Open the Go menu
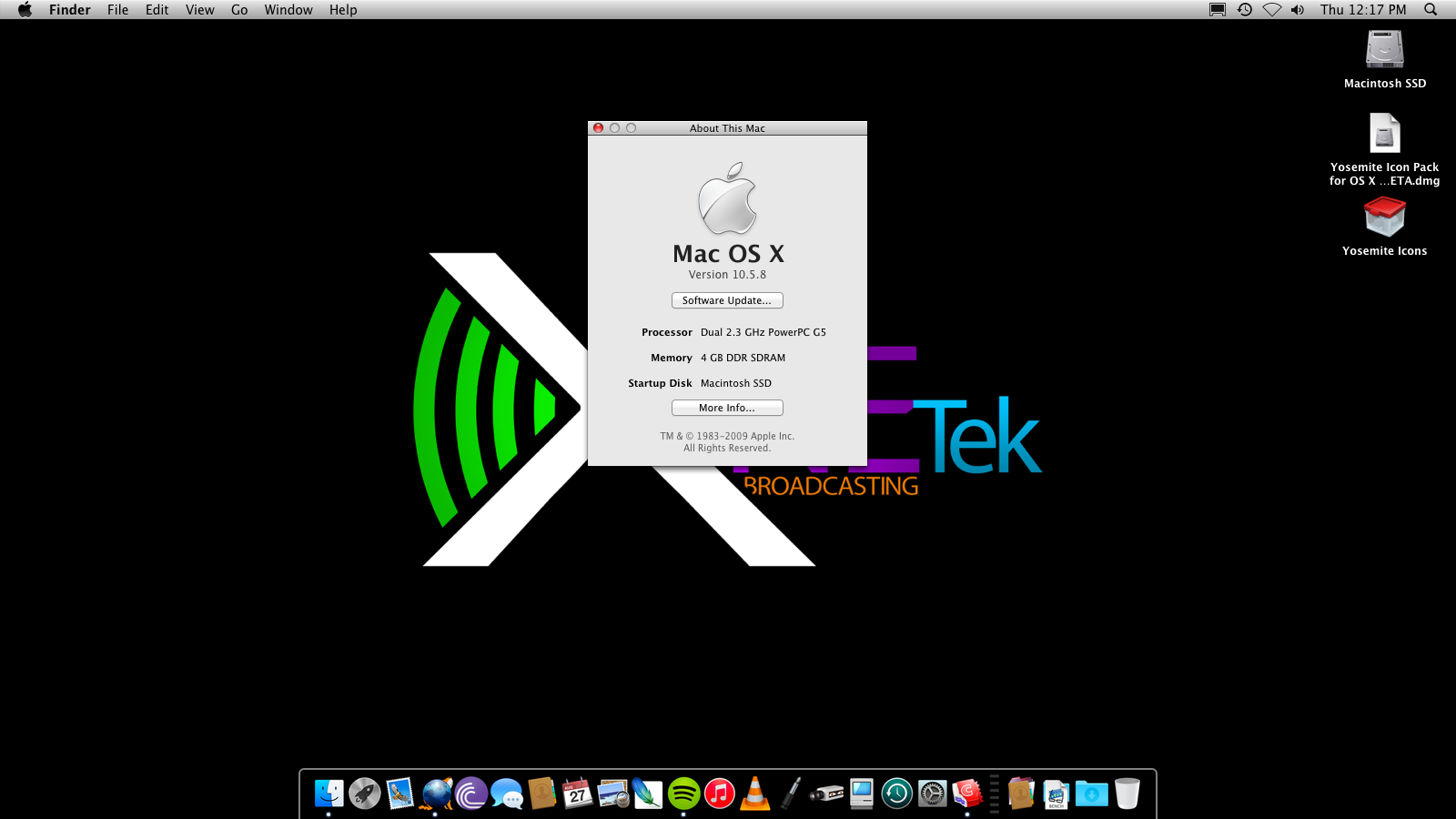The image size is (1456, 819). [239, 10]
